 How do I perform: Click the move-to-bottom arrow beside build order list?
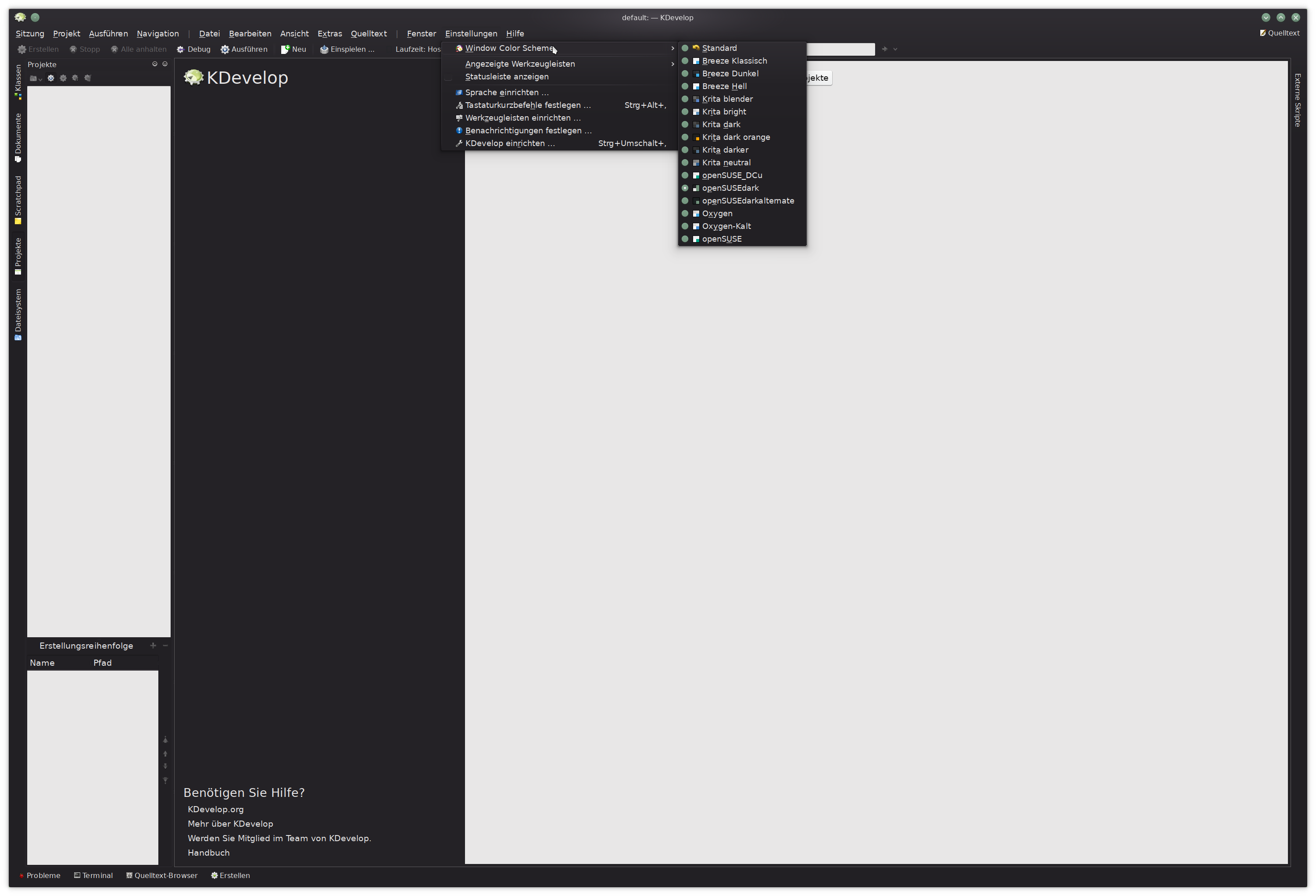click(165, 781)
